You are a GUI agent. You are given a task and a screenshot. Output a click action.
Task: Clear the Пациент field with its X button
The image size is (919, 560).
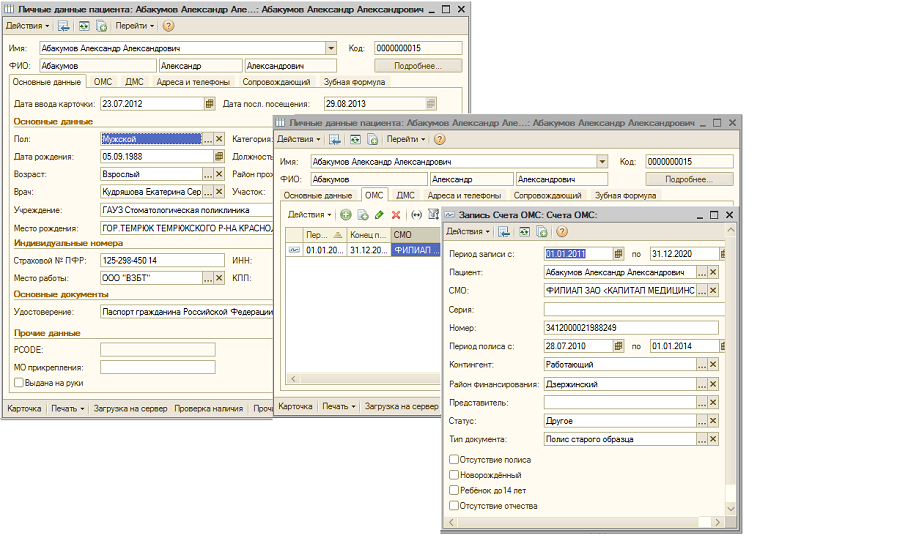coord(713,272)
